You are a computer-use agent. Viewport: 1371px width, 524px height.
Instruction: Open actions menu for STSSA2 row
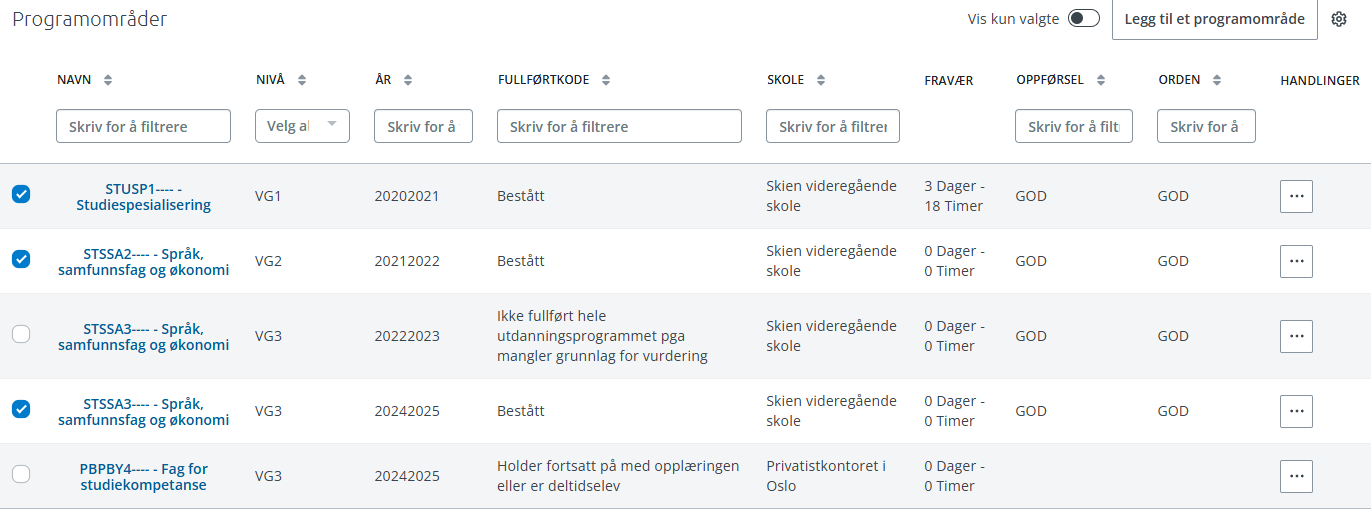click(x=1296, y=261)
